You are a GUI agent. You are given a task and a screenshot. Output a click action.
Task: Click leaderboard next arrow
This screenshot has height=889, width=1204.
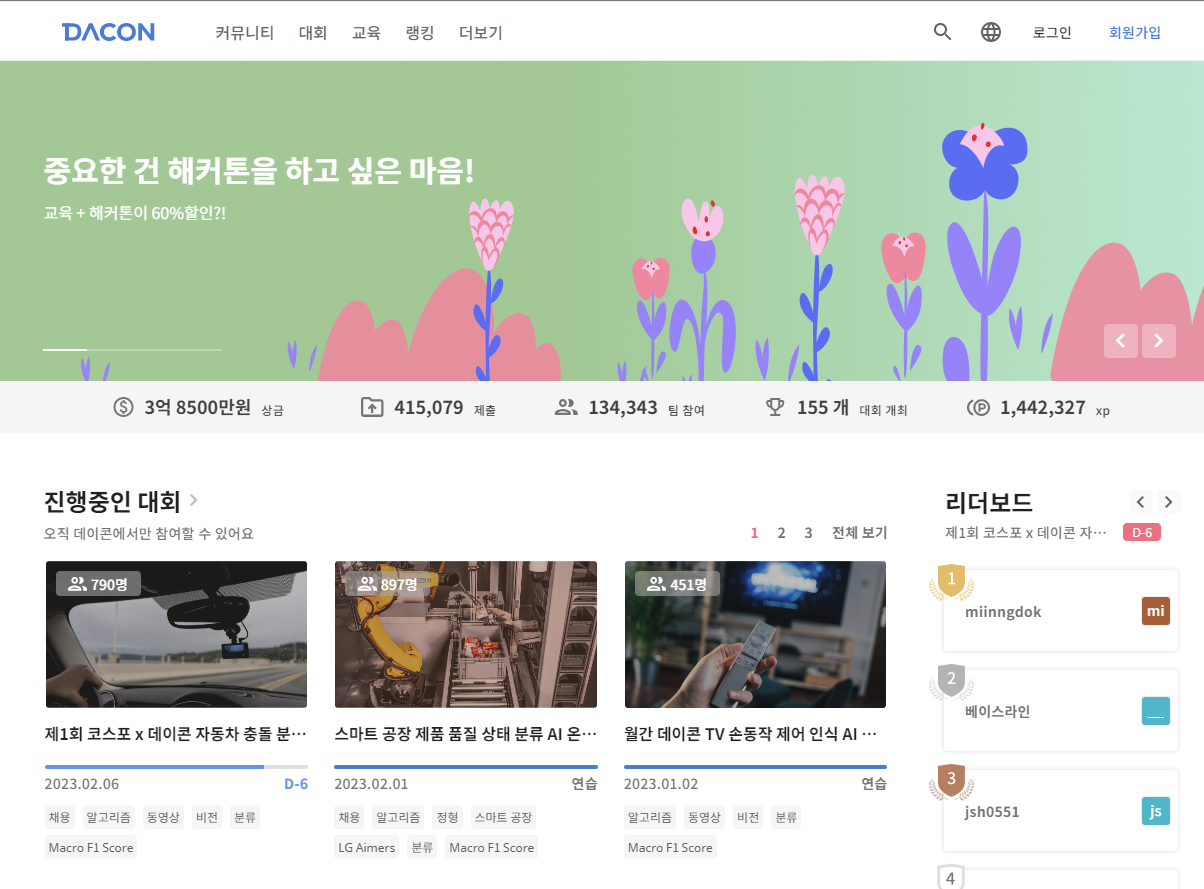[1168, 502]
